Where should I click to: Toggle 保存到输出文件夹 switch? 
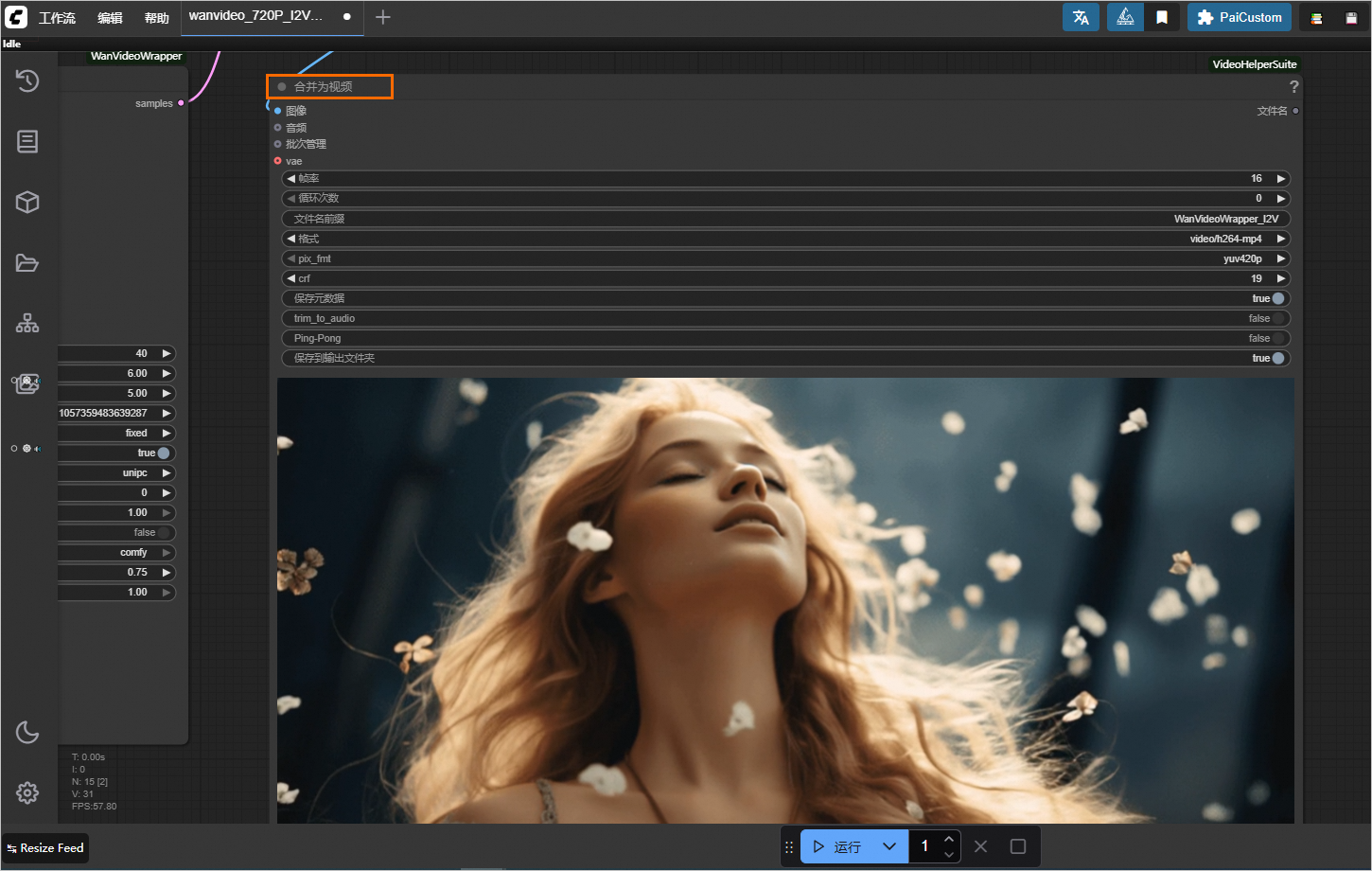point(1278,358)
